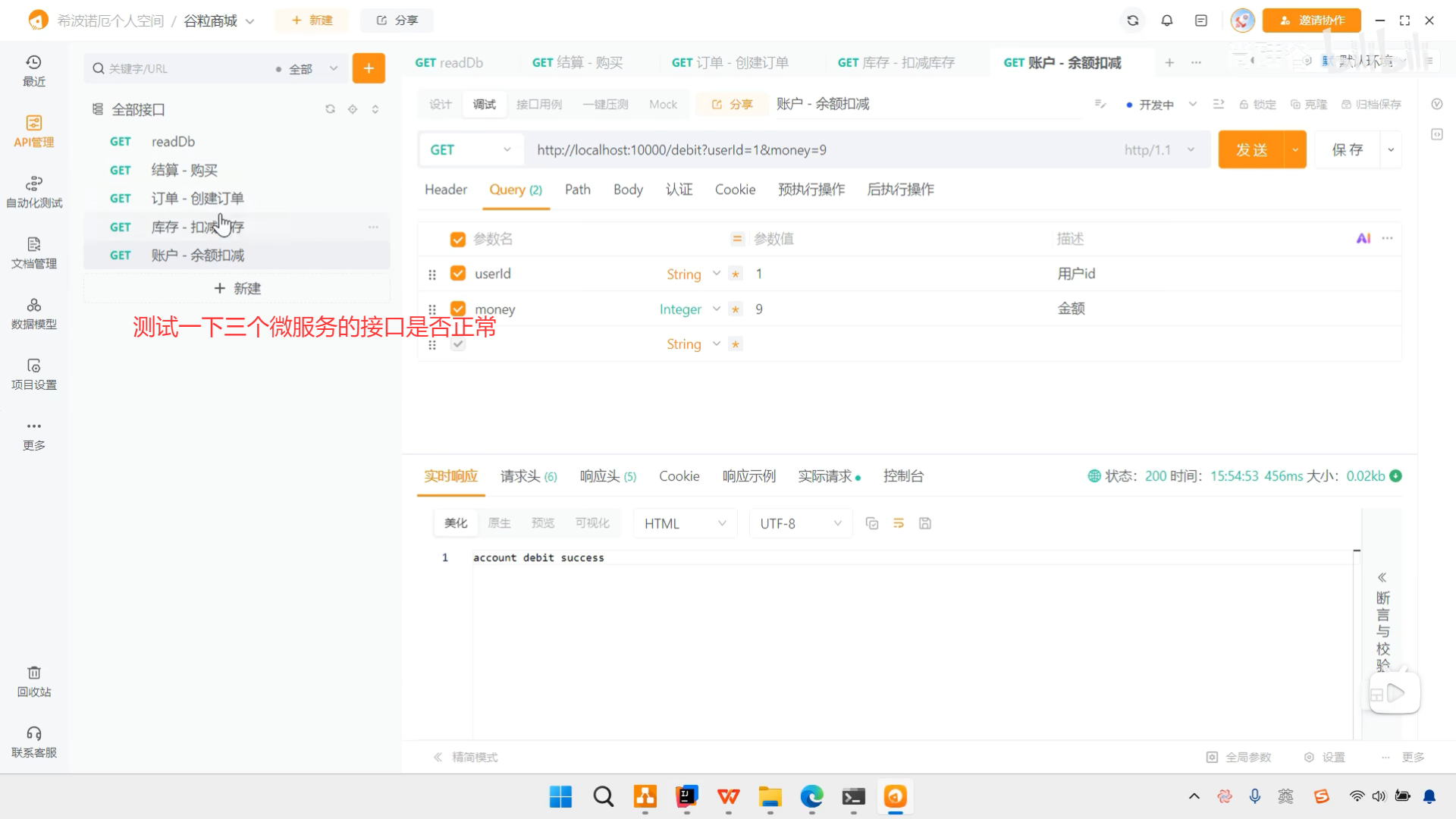
Task: Click the AI icon in the parameter header
Action: (1363, 239)
